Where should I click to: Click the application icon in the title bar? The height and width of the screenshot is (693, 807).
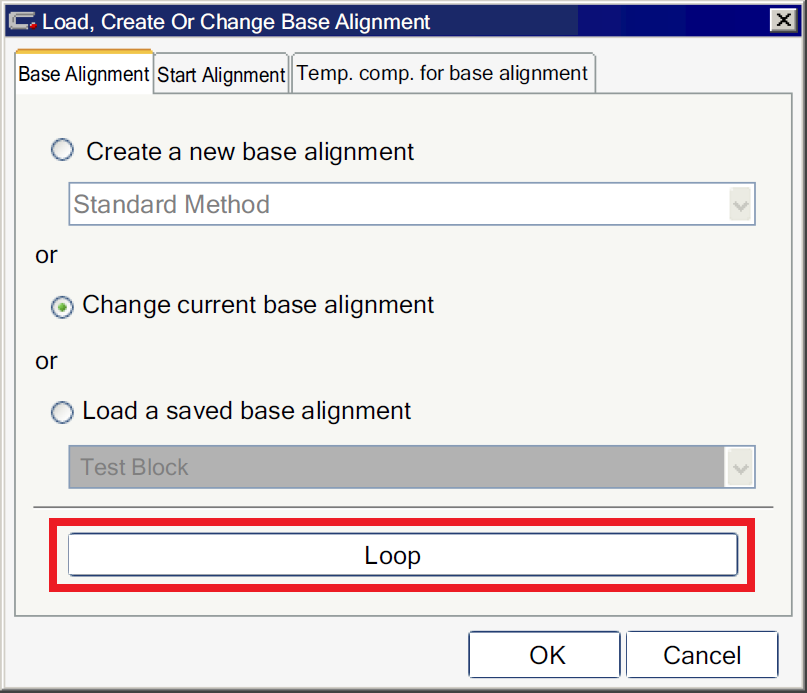[22, 21]
